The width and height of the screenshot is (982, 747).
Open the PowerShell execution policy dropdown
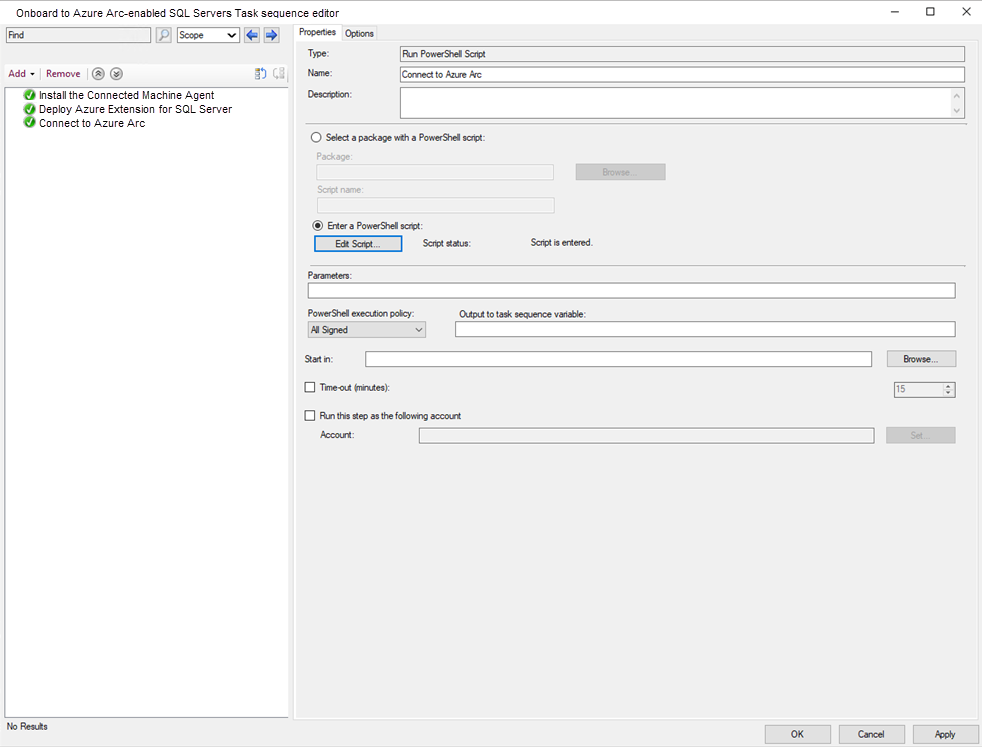[x=367, y=330]
